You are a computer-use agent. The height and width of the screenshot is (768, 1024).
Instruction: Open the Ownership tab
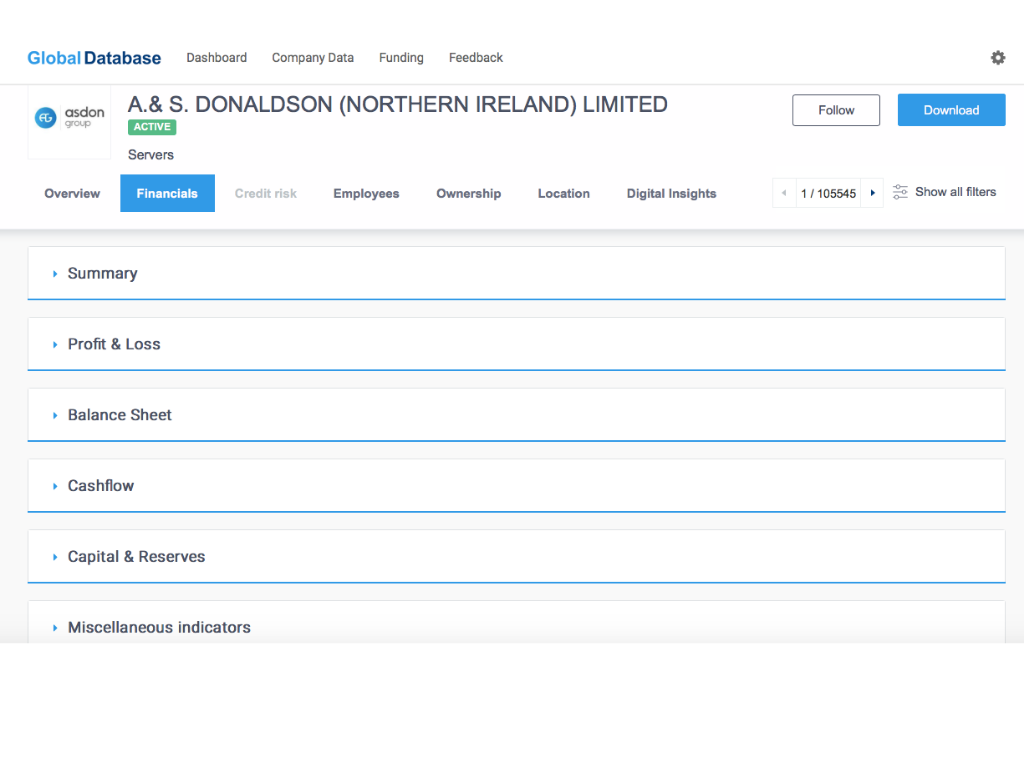[468, 194]
